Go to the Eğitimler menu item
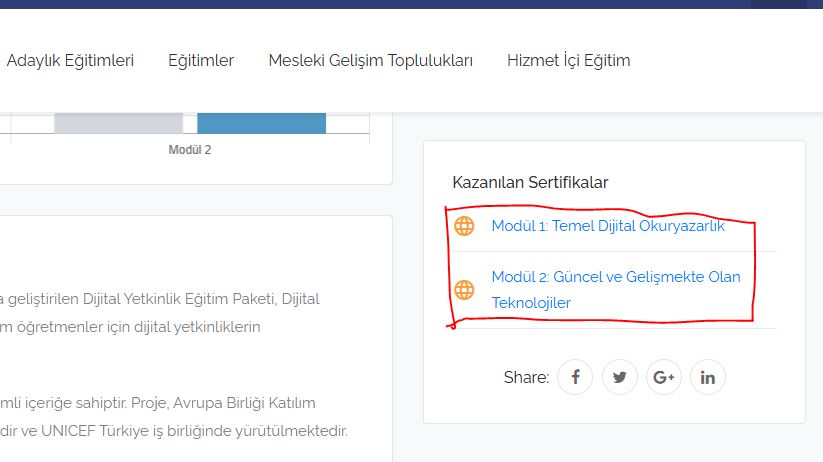 click(x=201, y=61)
